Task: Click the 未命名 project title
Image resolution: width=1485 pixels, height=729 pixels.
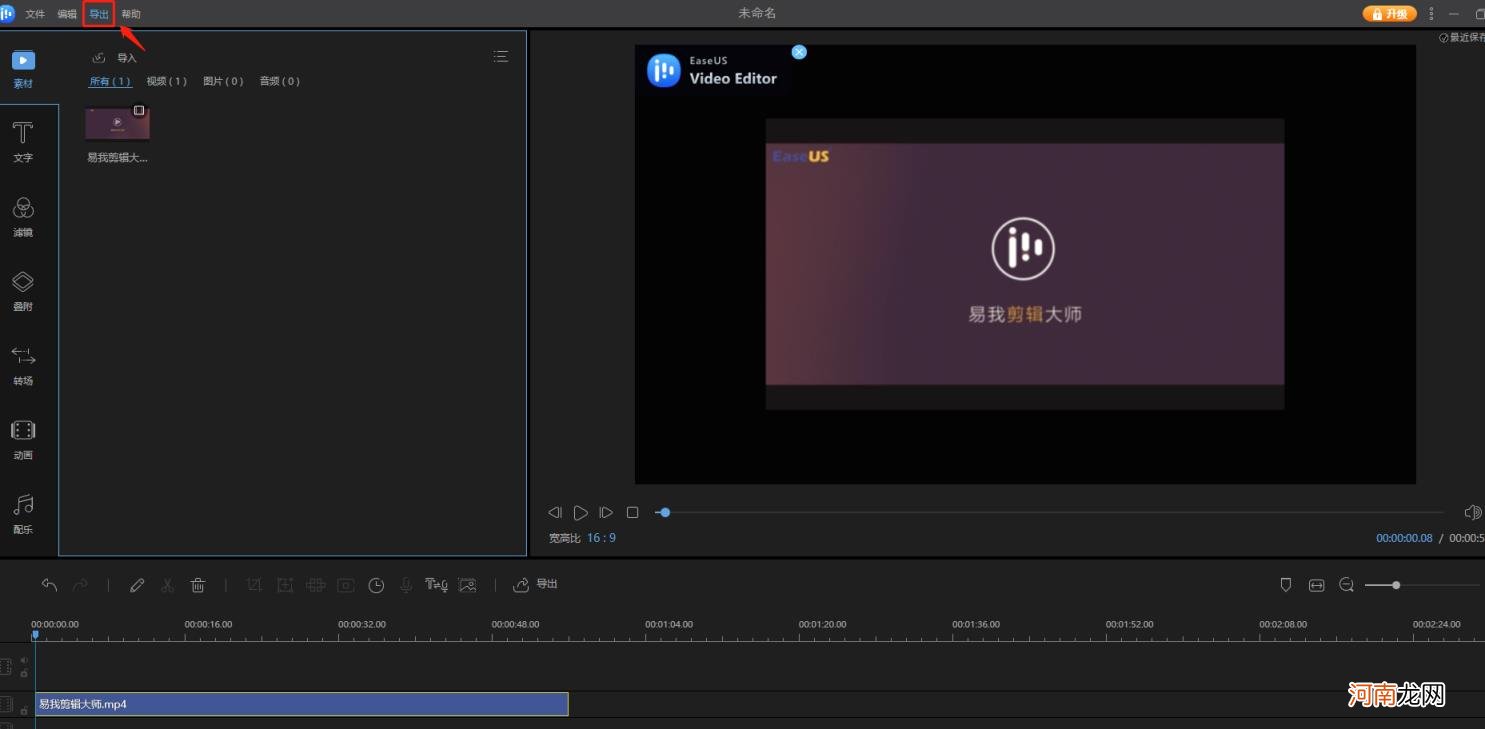Action: pyautogui.click(x=757, y=13)
